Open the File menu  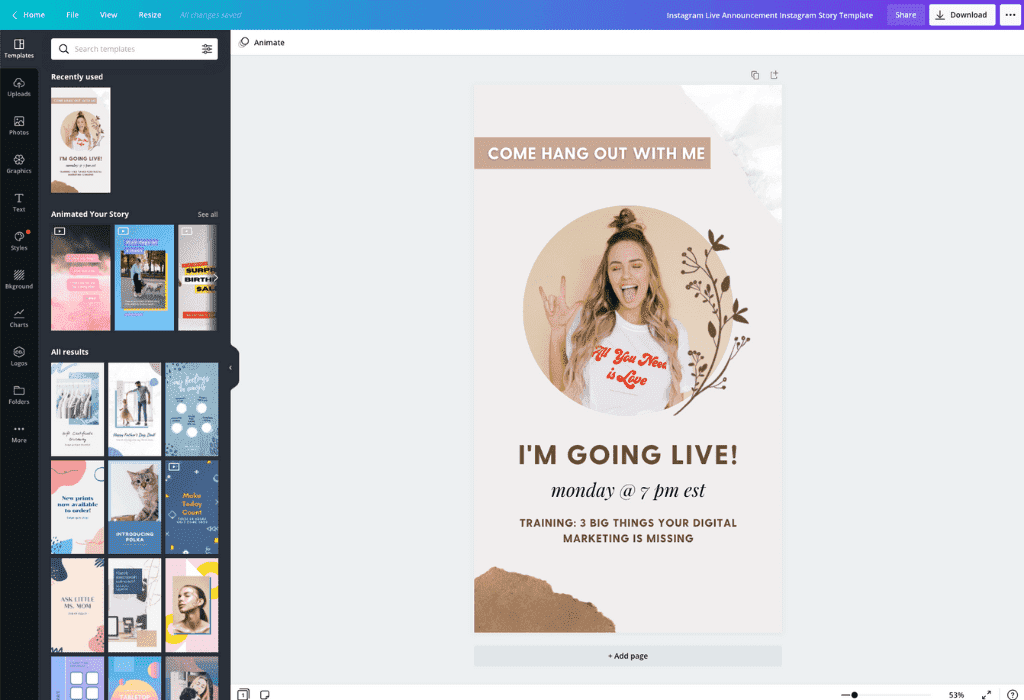point(72,15)
